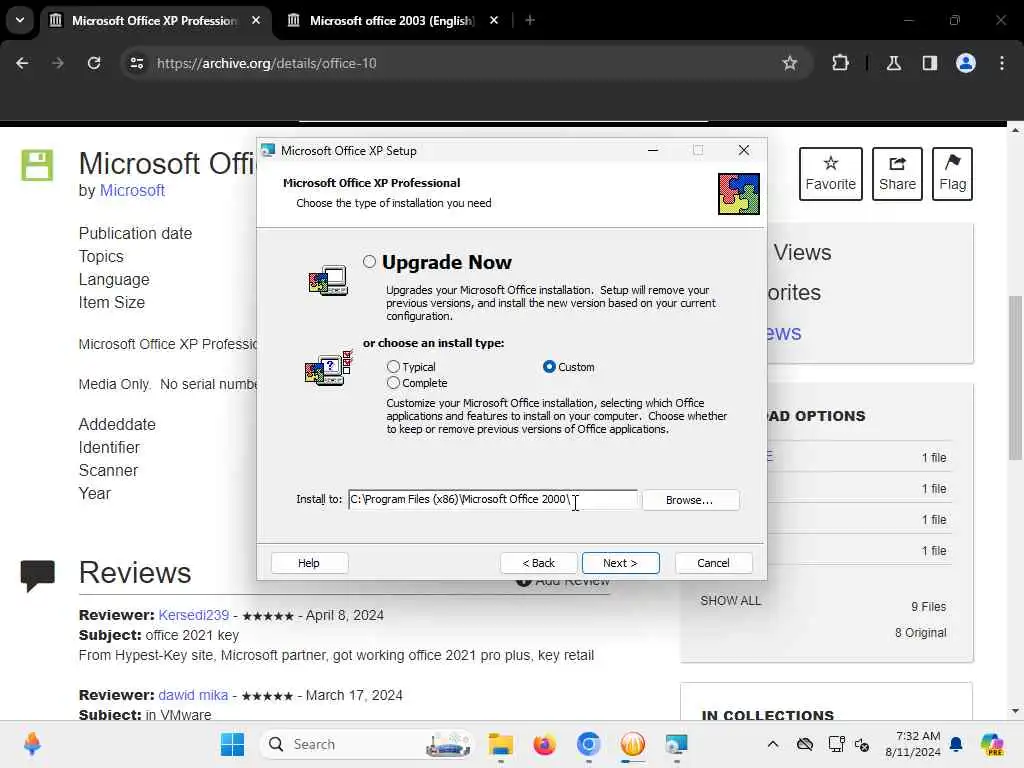Click the Office puzzle logo in Setup
The image size is (1024, 768).
click(739, 194)
